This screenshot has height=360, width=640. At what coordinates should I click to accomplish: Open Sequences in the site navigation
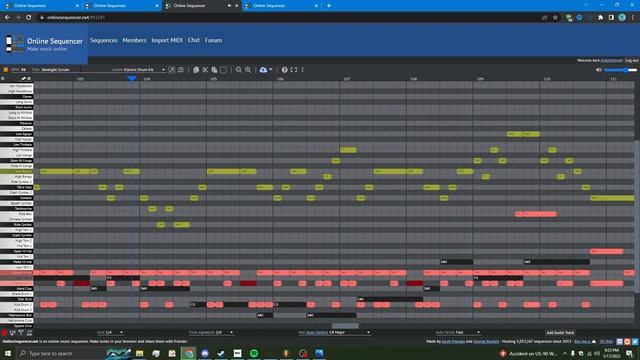tap(104, 40)
